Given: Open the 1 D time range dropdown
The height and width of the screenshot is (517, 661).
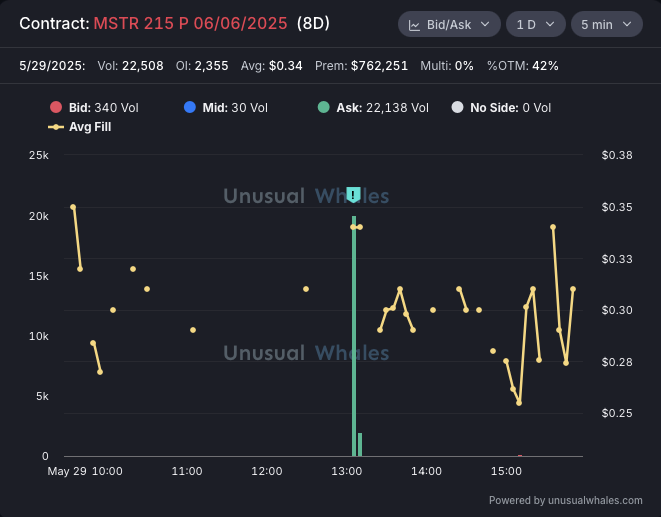Looking at the screenshot, I should pos(536,24).
